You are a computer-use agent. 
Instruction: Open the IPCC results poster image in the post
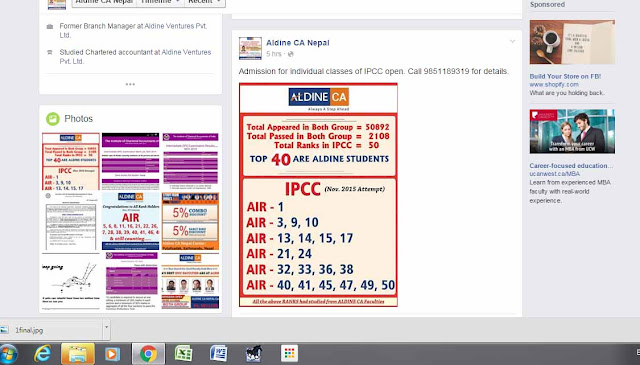click(x=318, y=195)
